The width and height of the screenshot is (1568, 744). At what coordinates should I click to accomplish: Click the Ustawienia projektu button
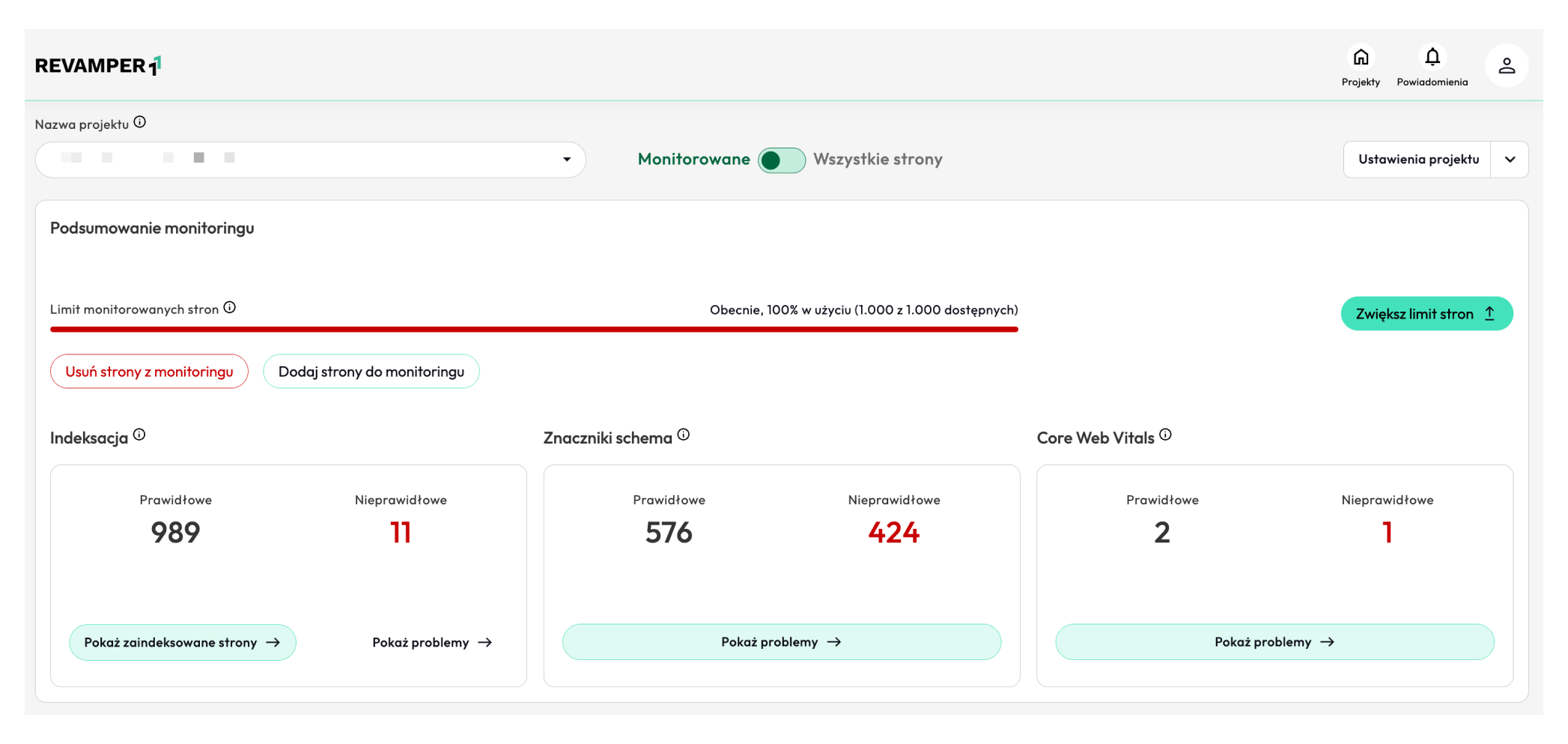click(1417, 160)
